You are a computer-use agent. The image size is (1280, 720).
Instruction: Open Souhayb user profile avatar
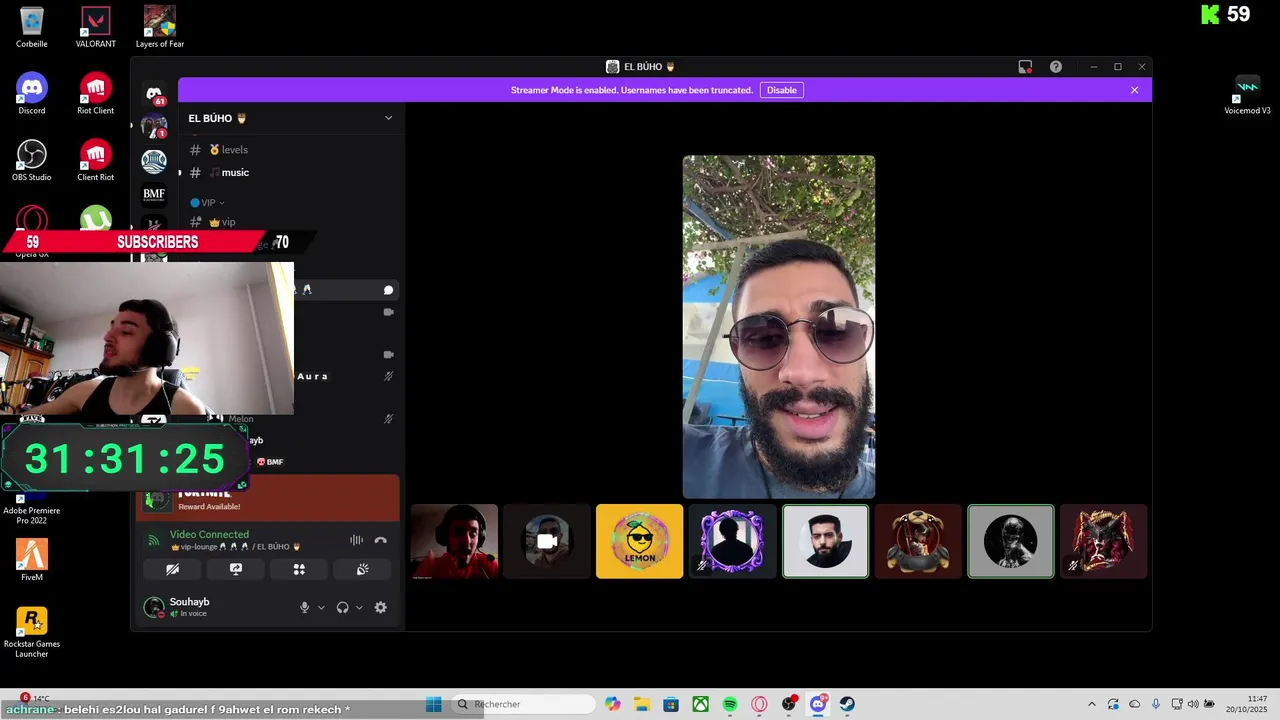point(154,607)
